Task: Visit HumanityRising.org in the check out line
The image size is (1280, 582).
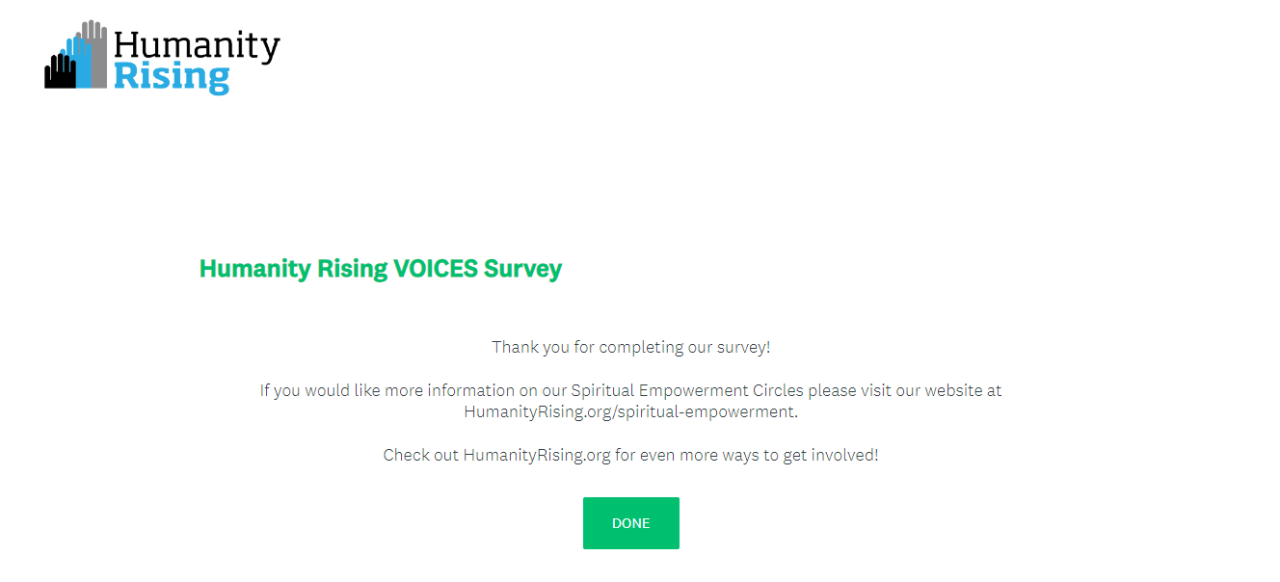Action: point(536,455)
